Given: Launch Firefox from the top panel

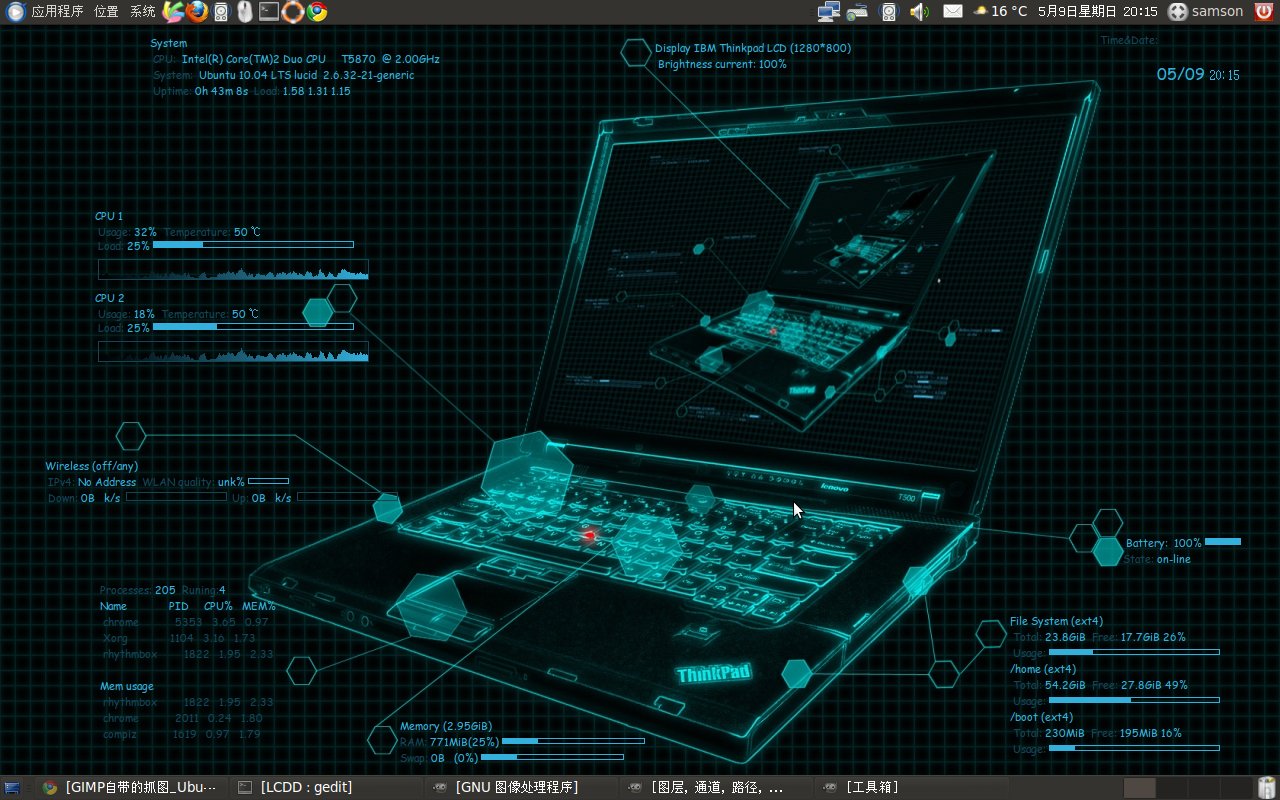Looking at the screenshot, I should [x=197, y=12].
